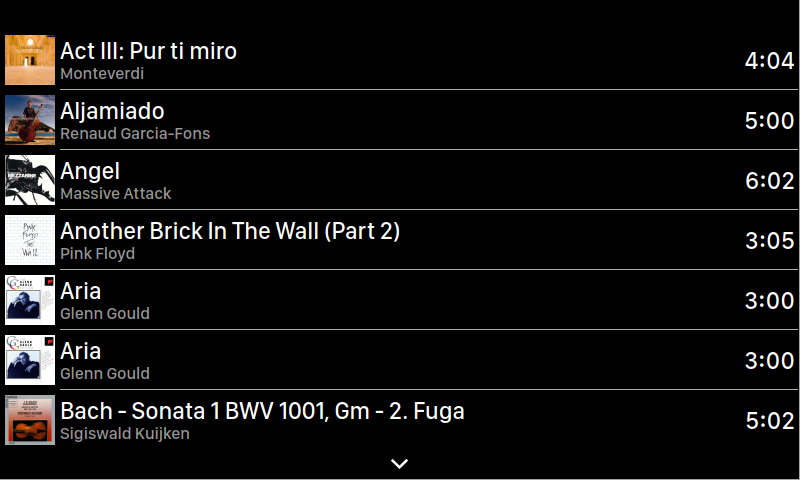Choose Another Brick In The Wall (Part 2)
800x480 pixels.
point(230,231)
